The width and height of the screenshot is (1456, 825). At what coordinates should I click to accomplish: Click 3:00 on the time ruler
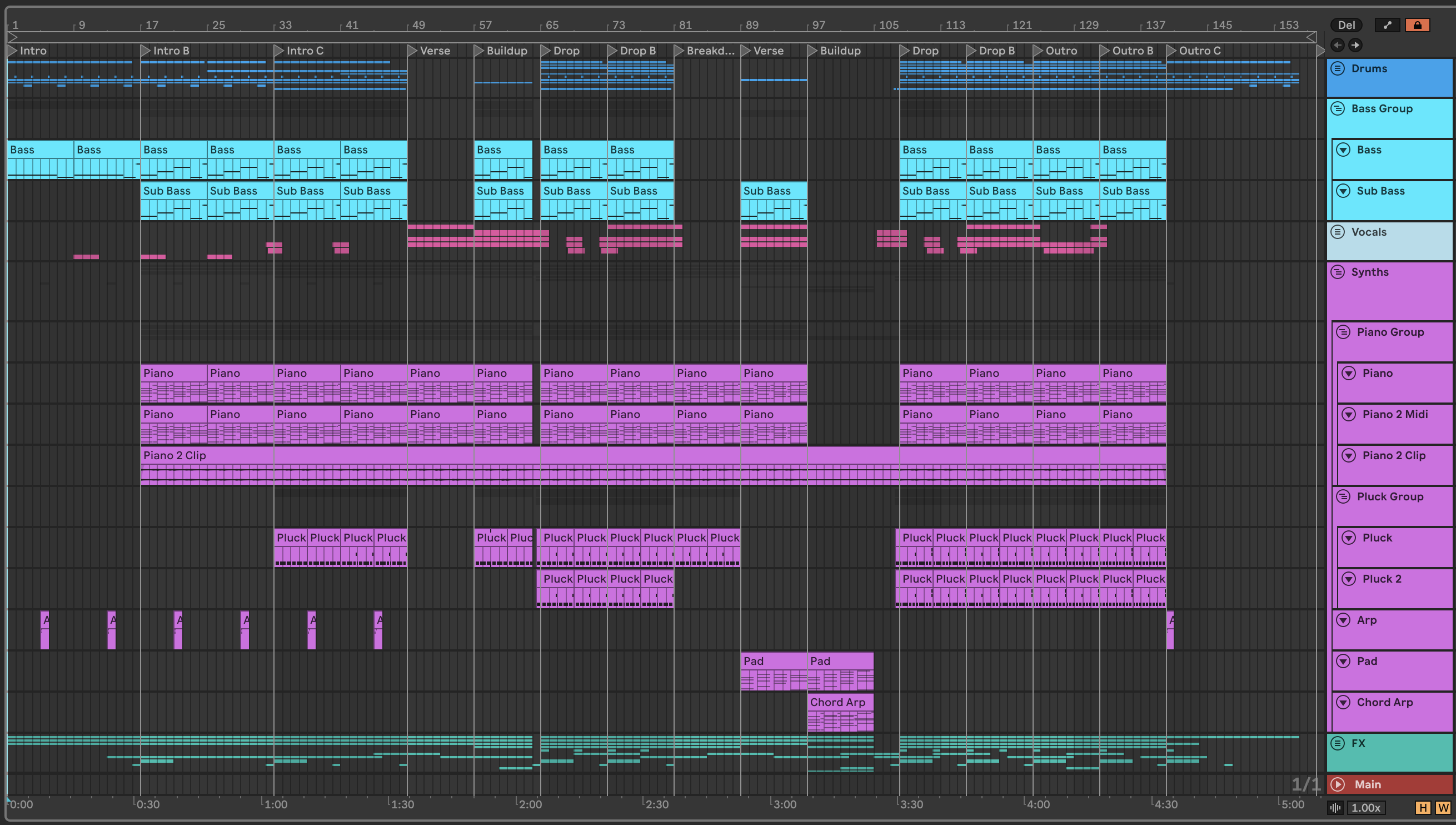coord(785,804)
